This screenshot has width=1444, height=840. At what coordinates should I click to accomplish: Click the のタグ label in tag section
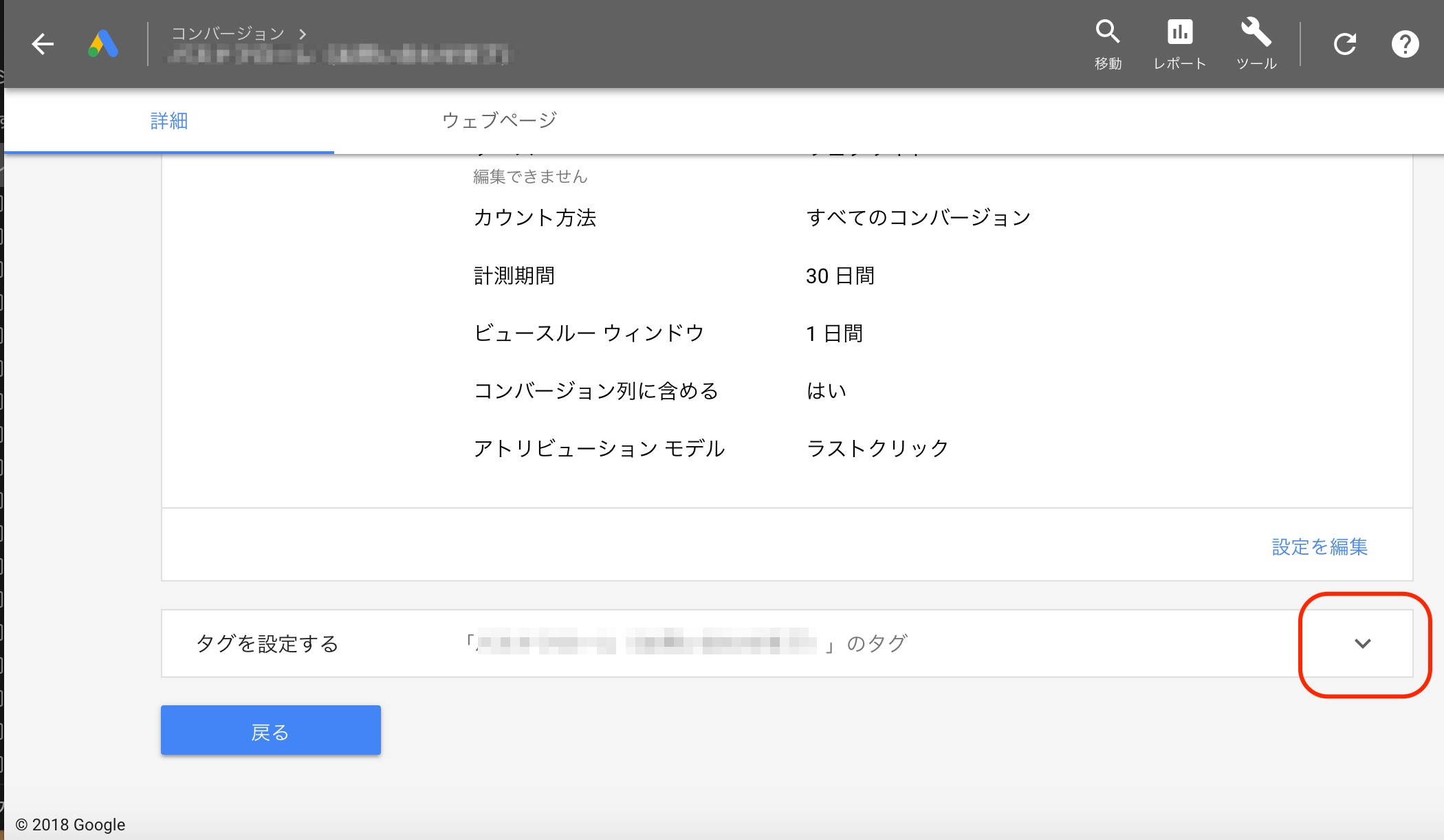tap(877, 643)
